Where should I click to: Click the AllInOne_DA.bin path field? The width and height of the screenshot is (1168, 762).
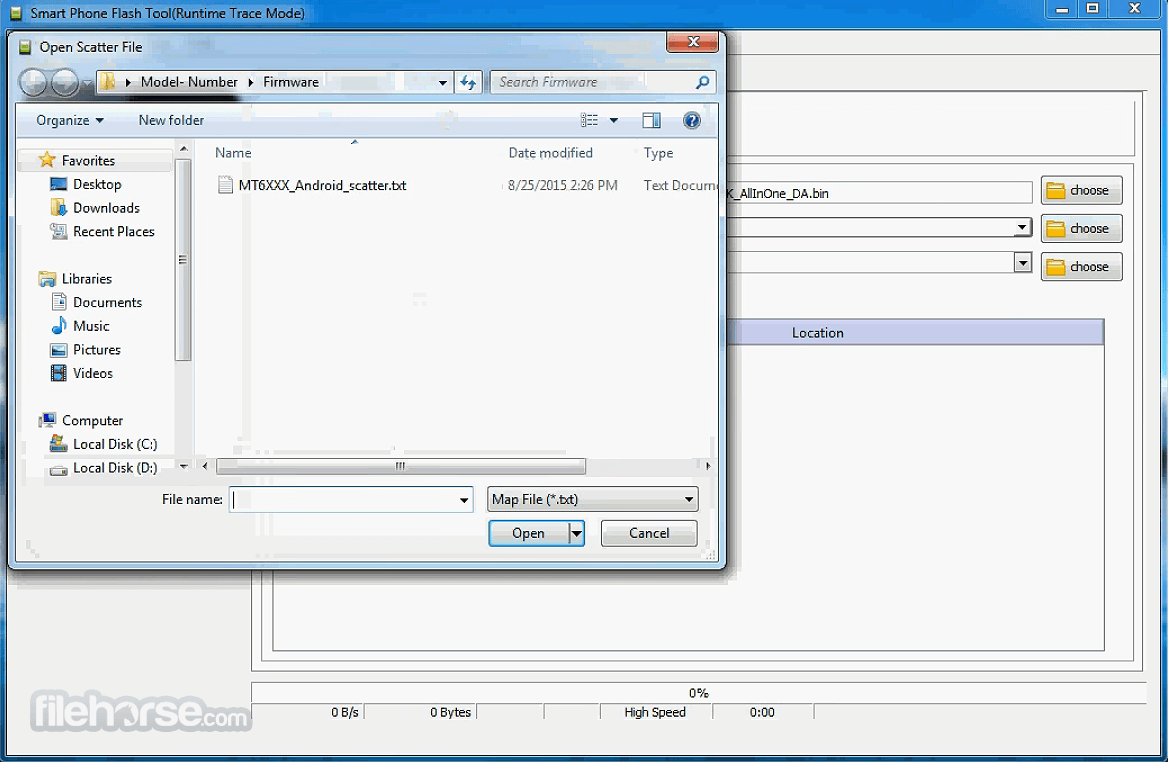tap(879, 193)
